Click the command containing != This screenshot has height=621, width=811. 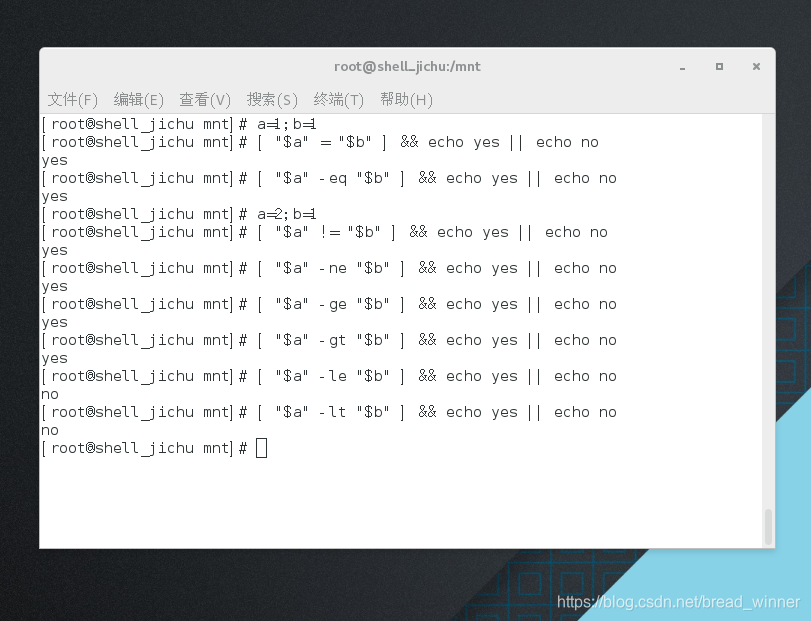(x=432, y=232)
